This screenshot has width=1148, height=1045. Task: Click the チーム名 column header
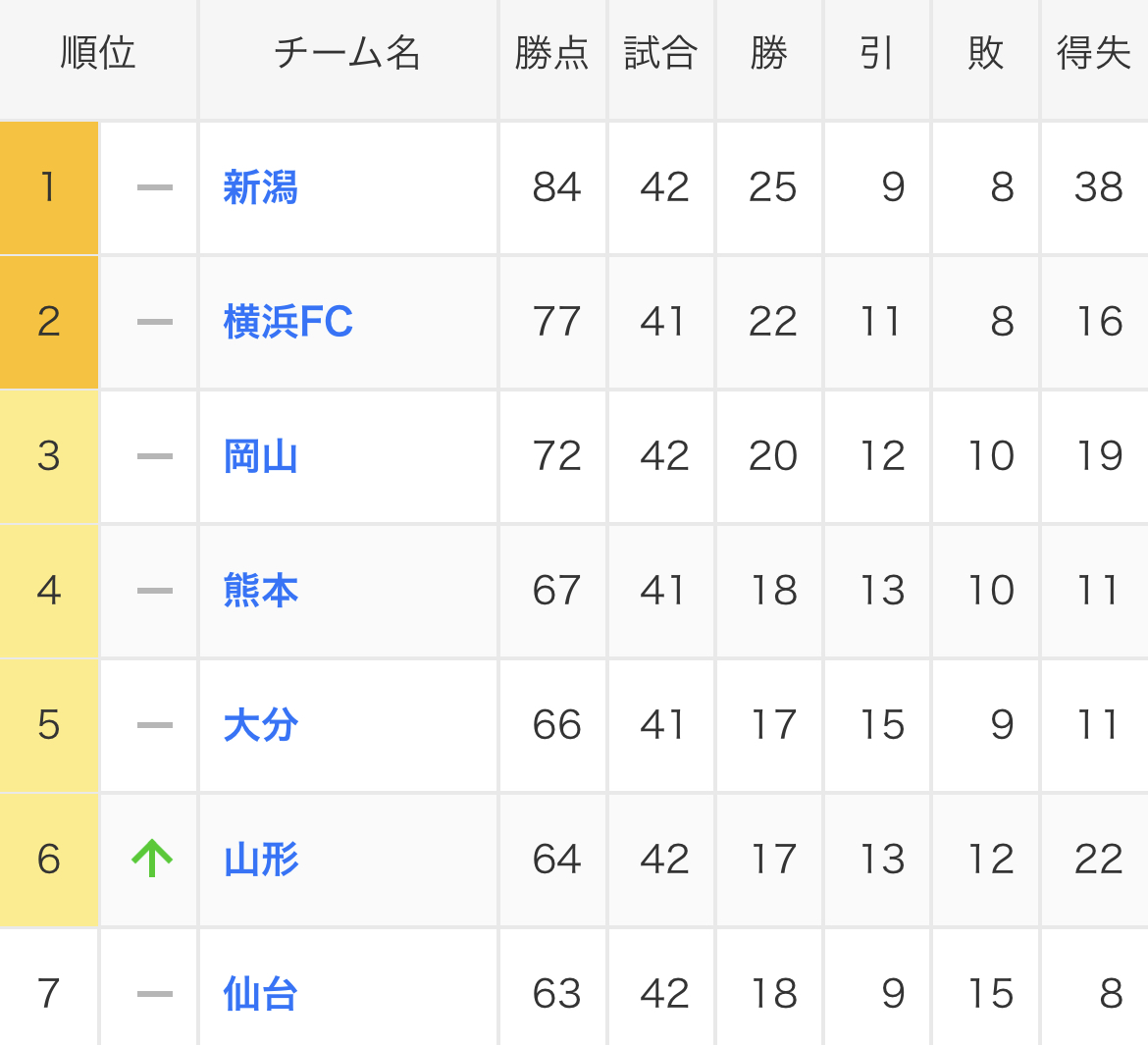(347, 54)
